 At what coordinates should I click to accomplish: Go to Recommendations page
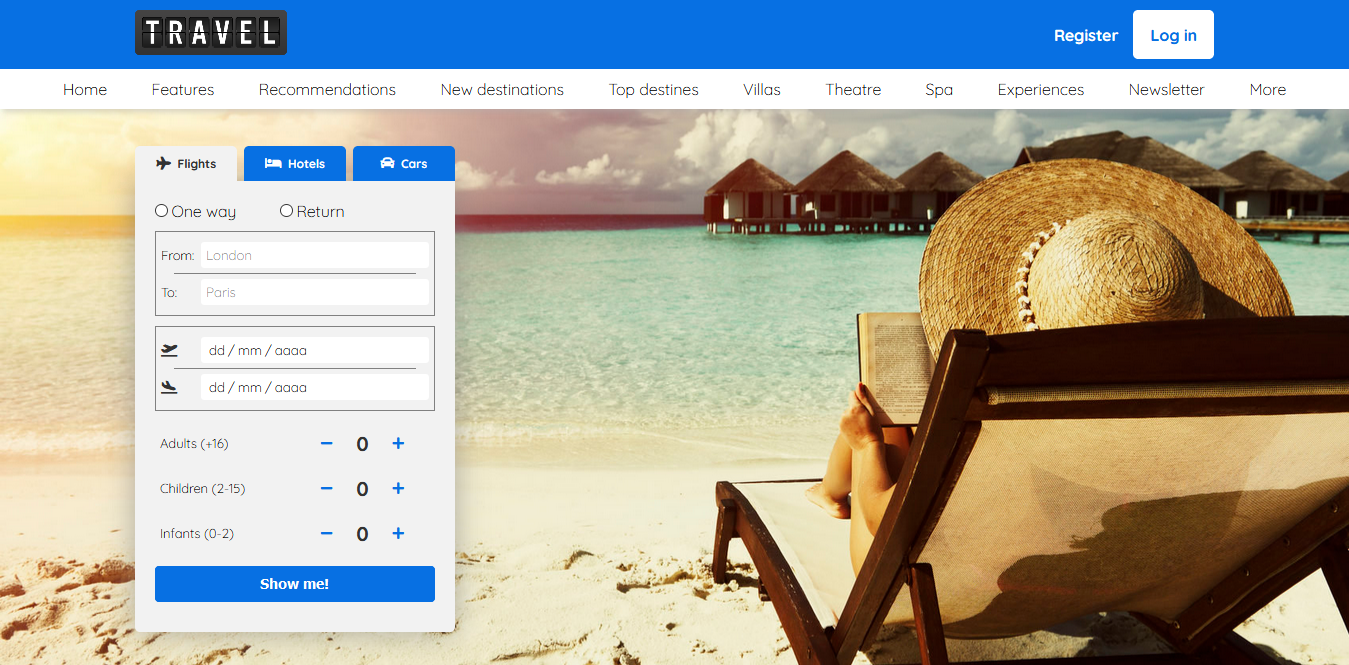[x=327, y=89]
